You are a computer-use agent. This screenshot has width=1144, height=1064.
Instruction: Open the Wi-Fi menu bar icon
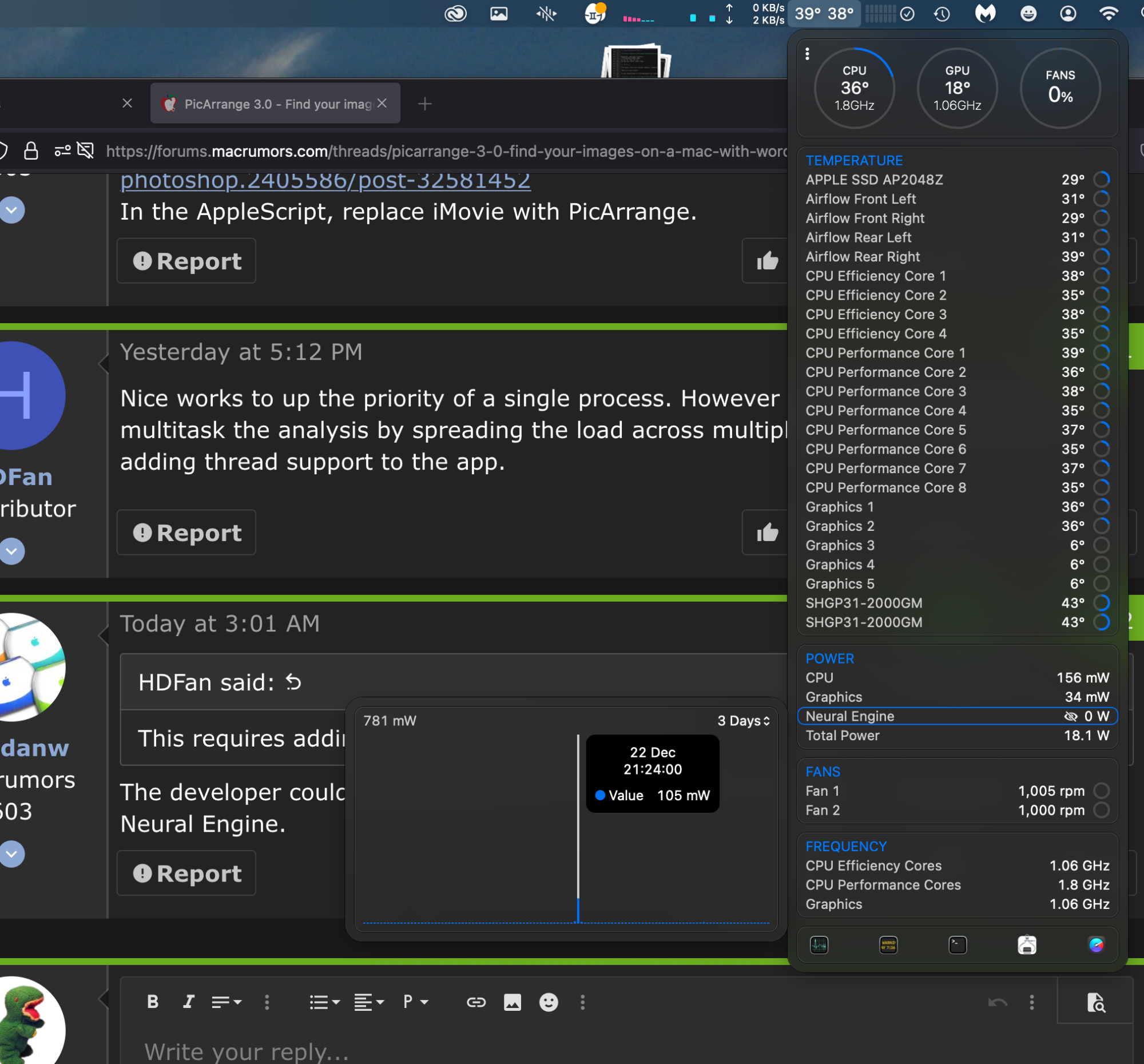pos(1109,13)
